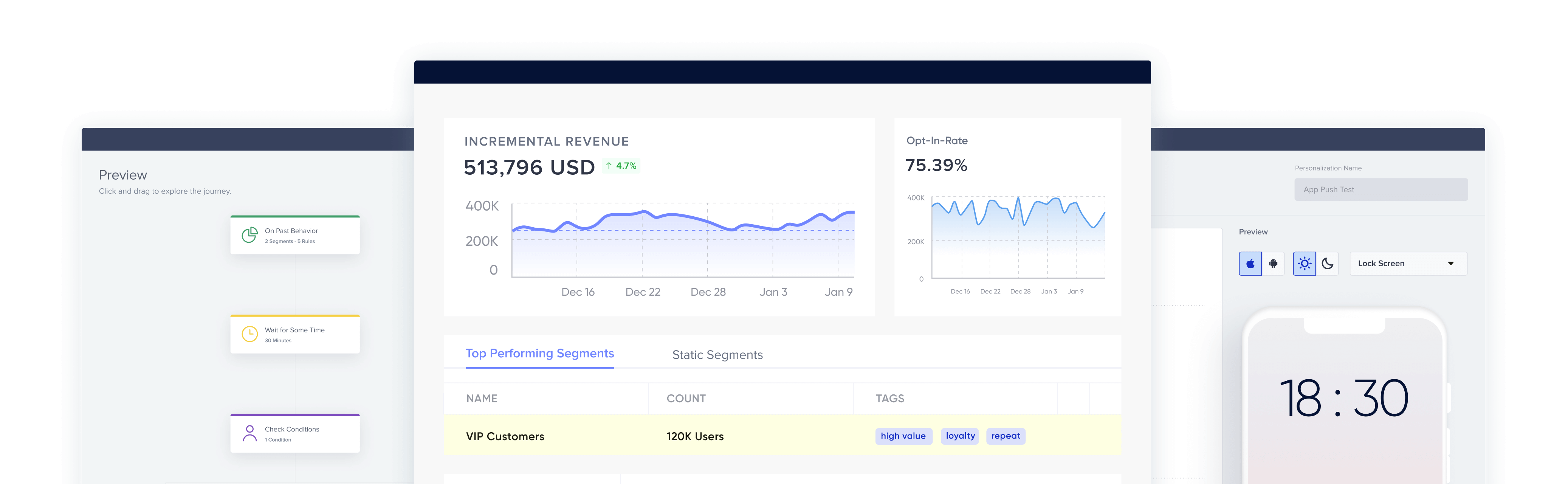The height and width of the screenshot is (484, 1568).
Task: Click the pie chart segment icon
Action: (x=249, y=235)
